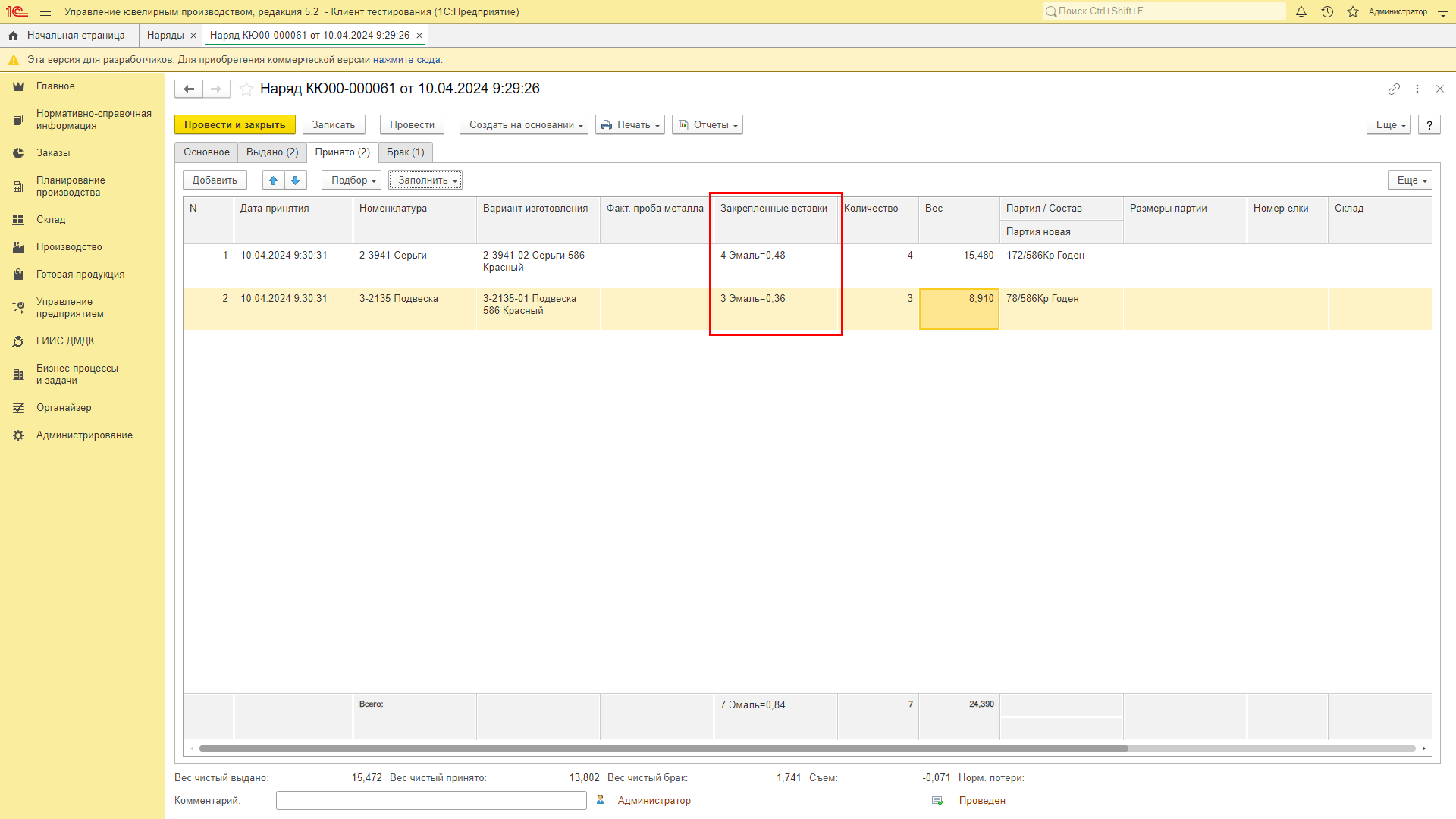The image size is (1456, 819).
Task: Open favorites star in title bar
Action: (x=1353, y=11)
